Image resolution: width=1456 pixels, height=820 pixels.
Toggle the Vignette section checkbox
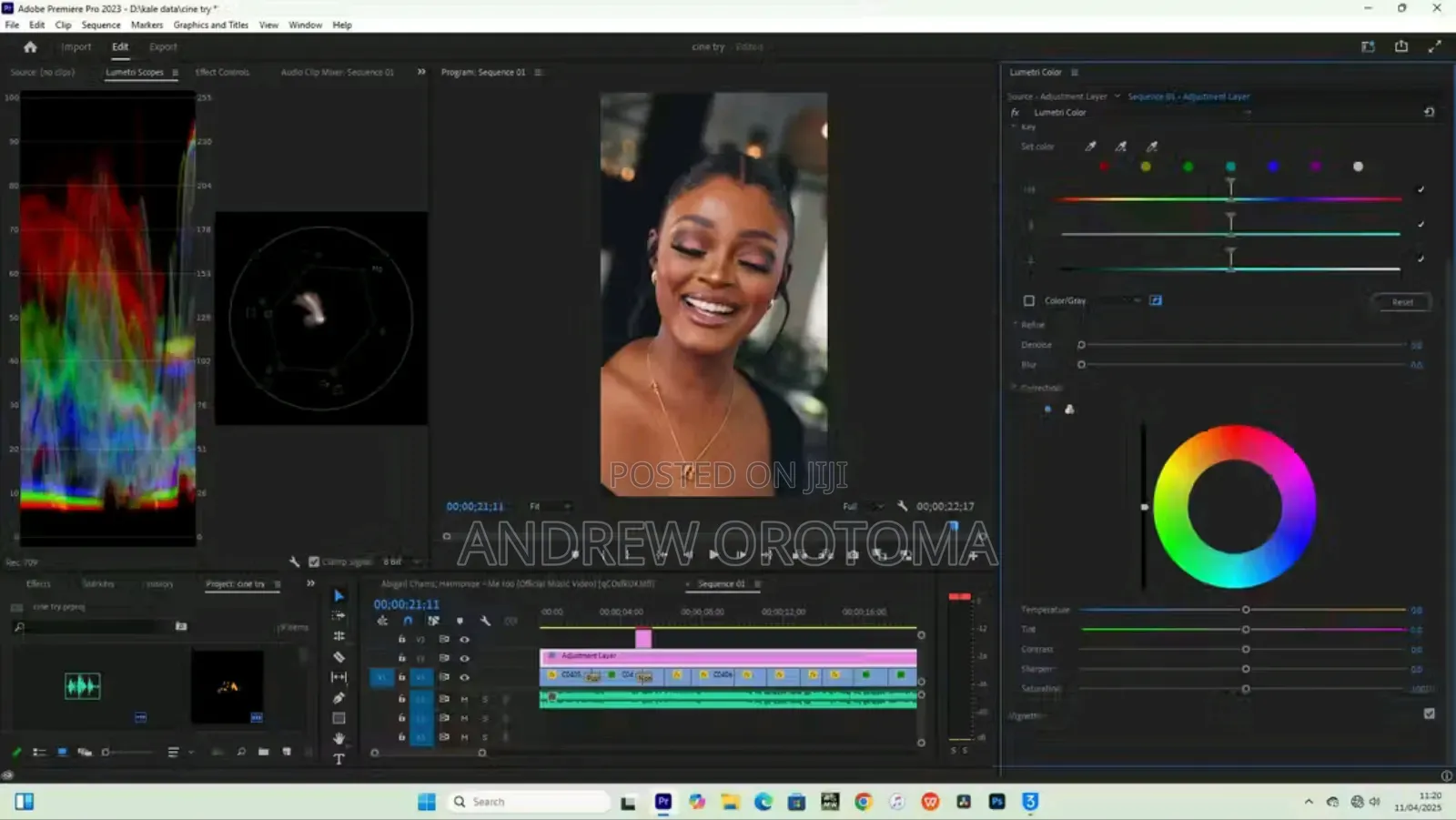[x=1429, y=714]
